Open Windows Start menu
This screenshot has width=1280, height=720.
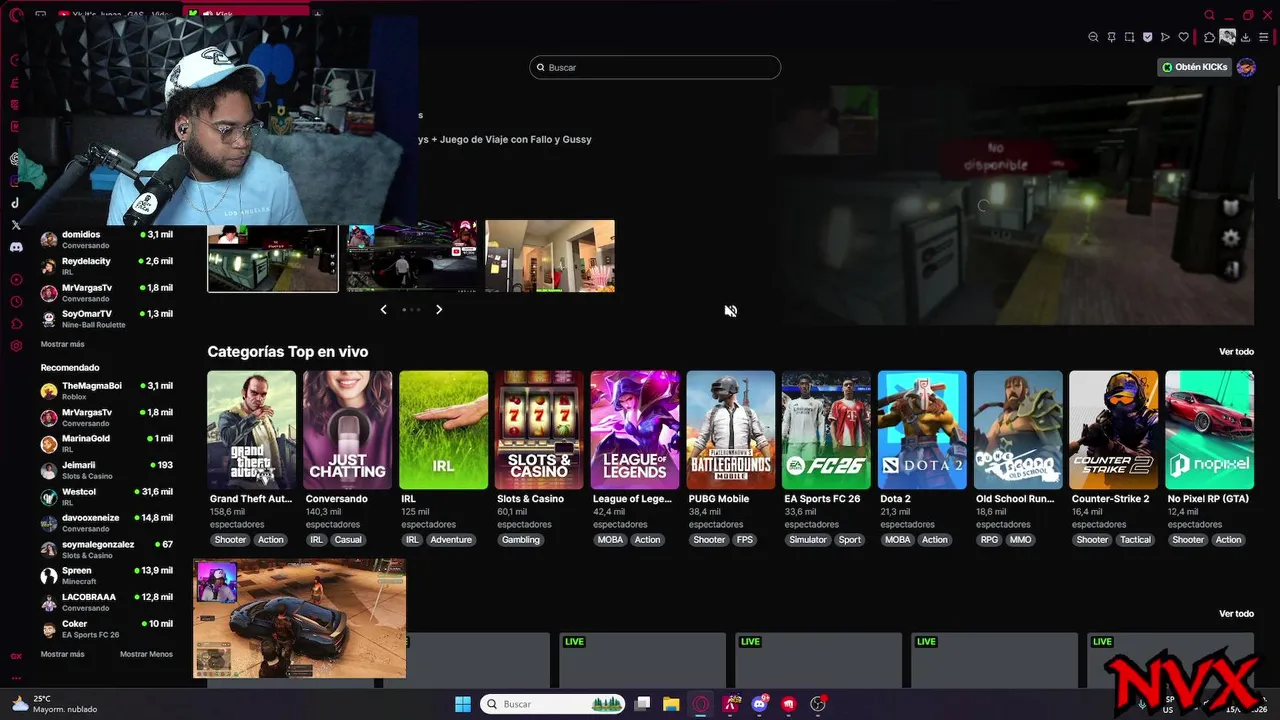463,704
